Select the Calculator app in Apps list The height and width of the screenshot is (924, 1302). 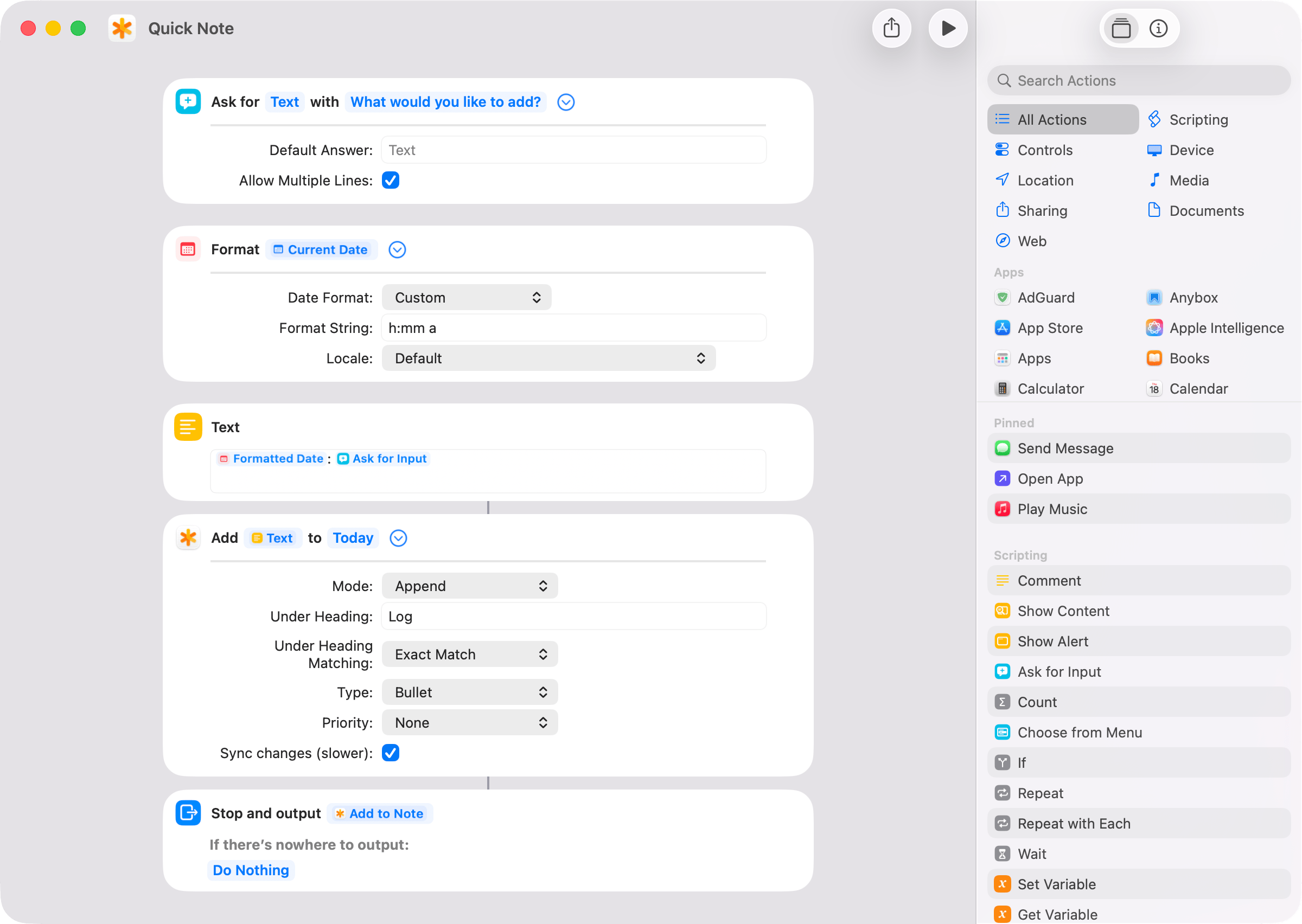[x=1050, y=389]
